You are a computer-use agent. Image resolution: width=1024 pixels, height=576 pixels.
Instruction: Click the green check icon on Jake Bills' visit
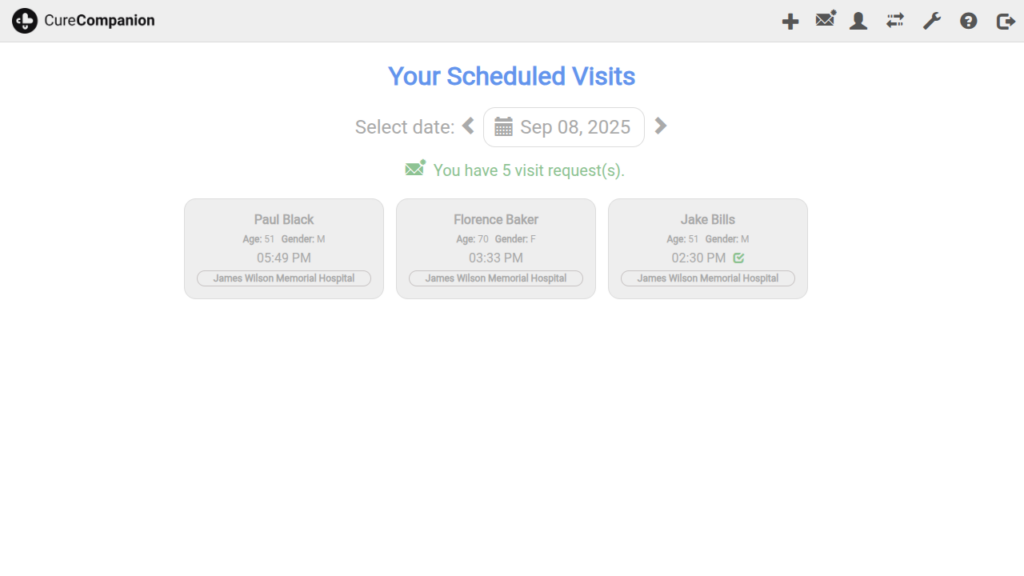739,258
